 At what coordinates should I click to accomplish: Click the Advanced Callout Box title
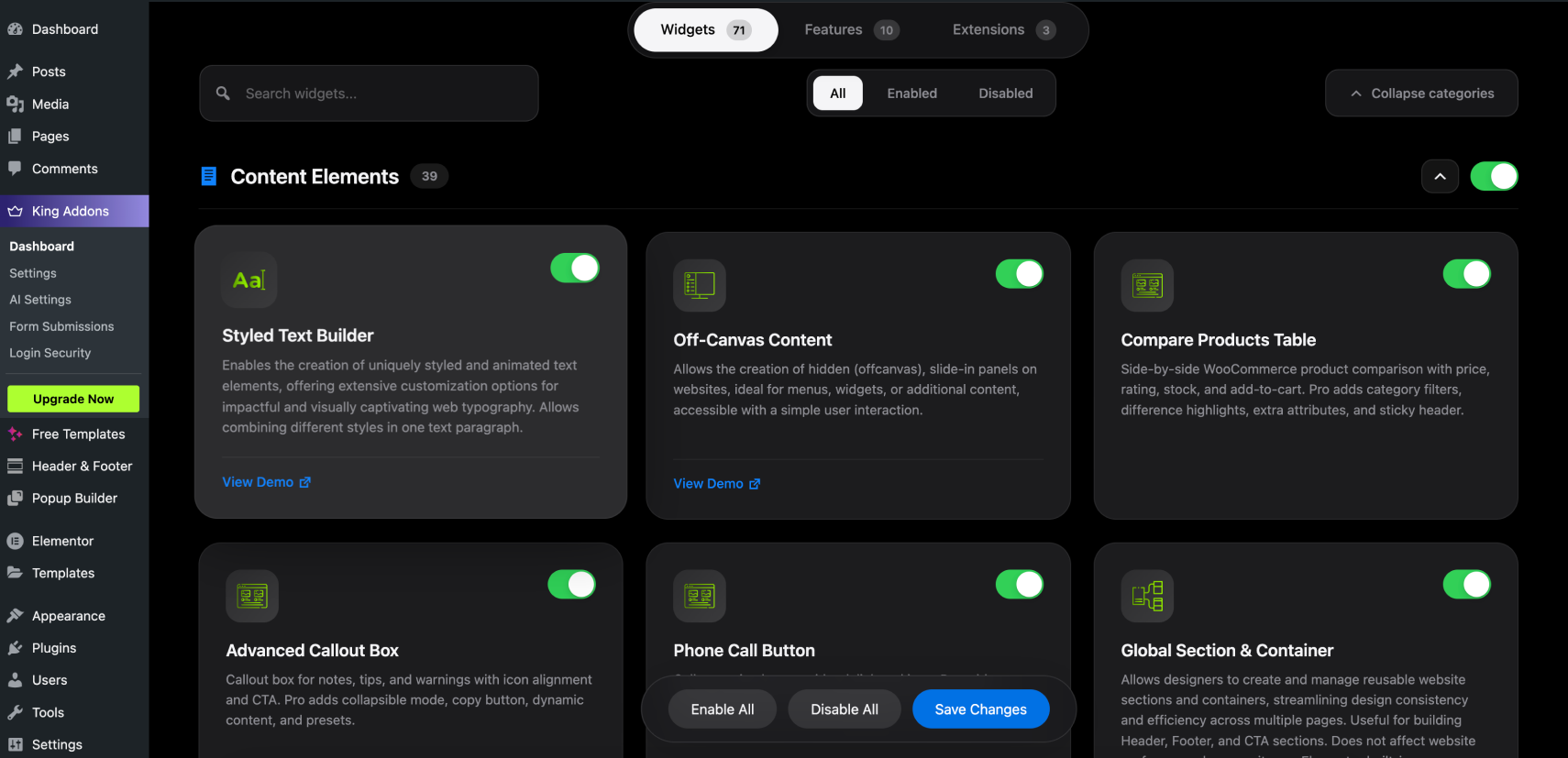tap(313, 651)
